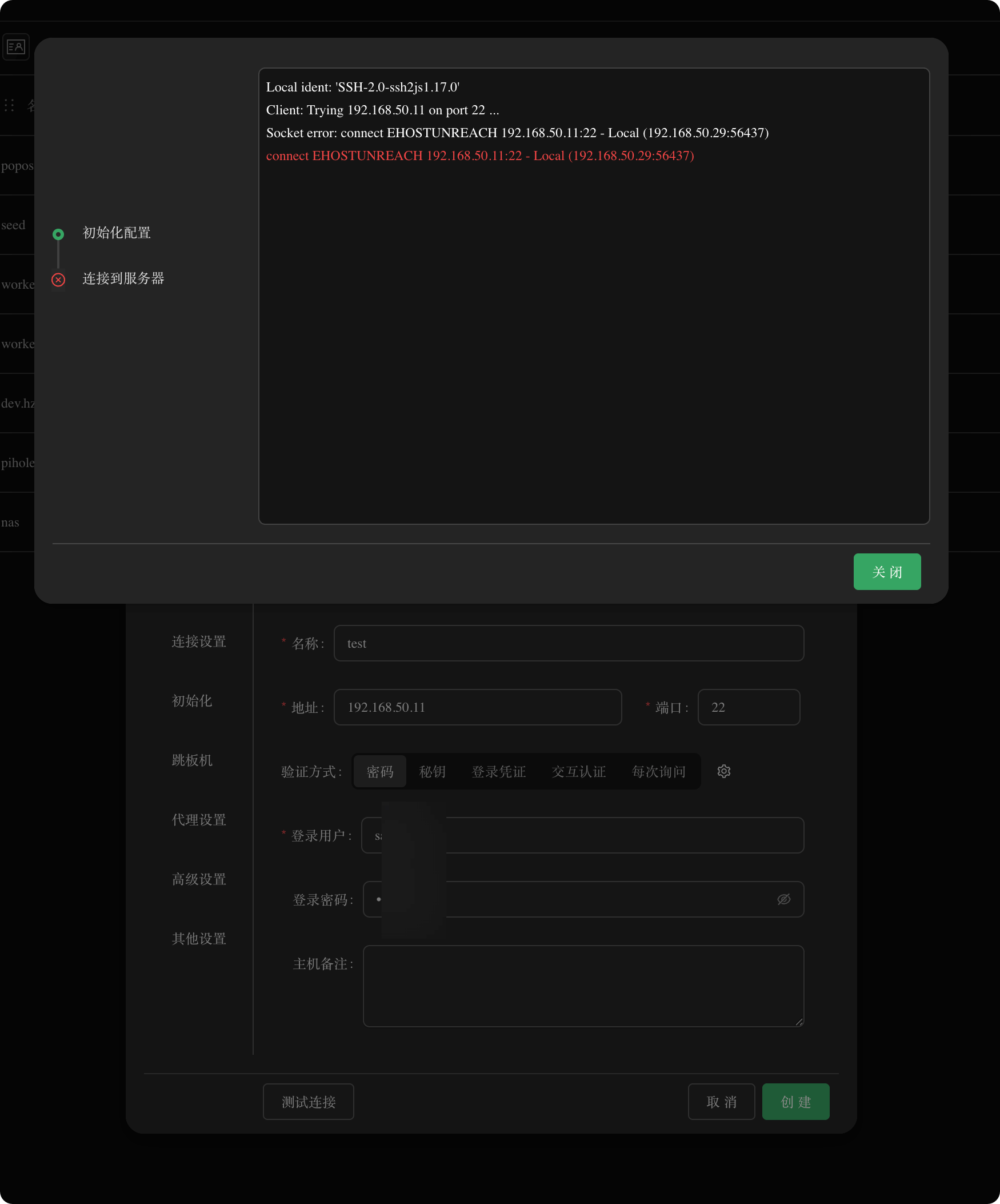Select the pihole host in the sidebar
The image size is (1000, 1204).
[17, 463]
